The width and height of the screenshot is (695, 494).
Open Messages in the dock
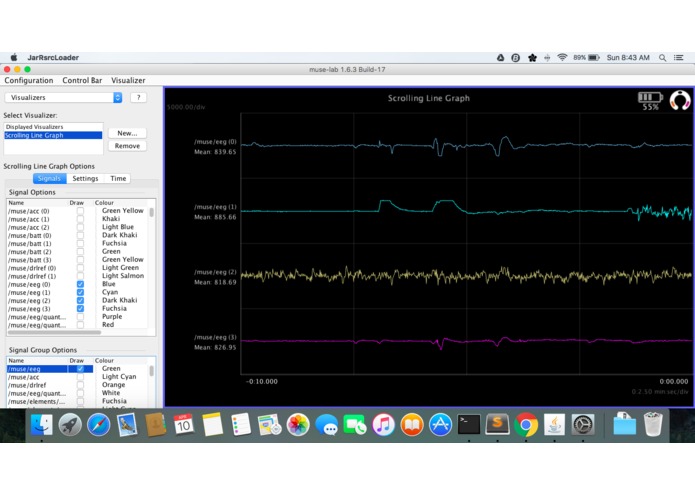327,425
